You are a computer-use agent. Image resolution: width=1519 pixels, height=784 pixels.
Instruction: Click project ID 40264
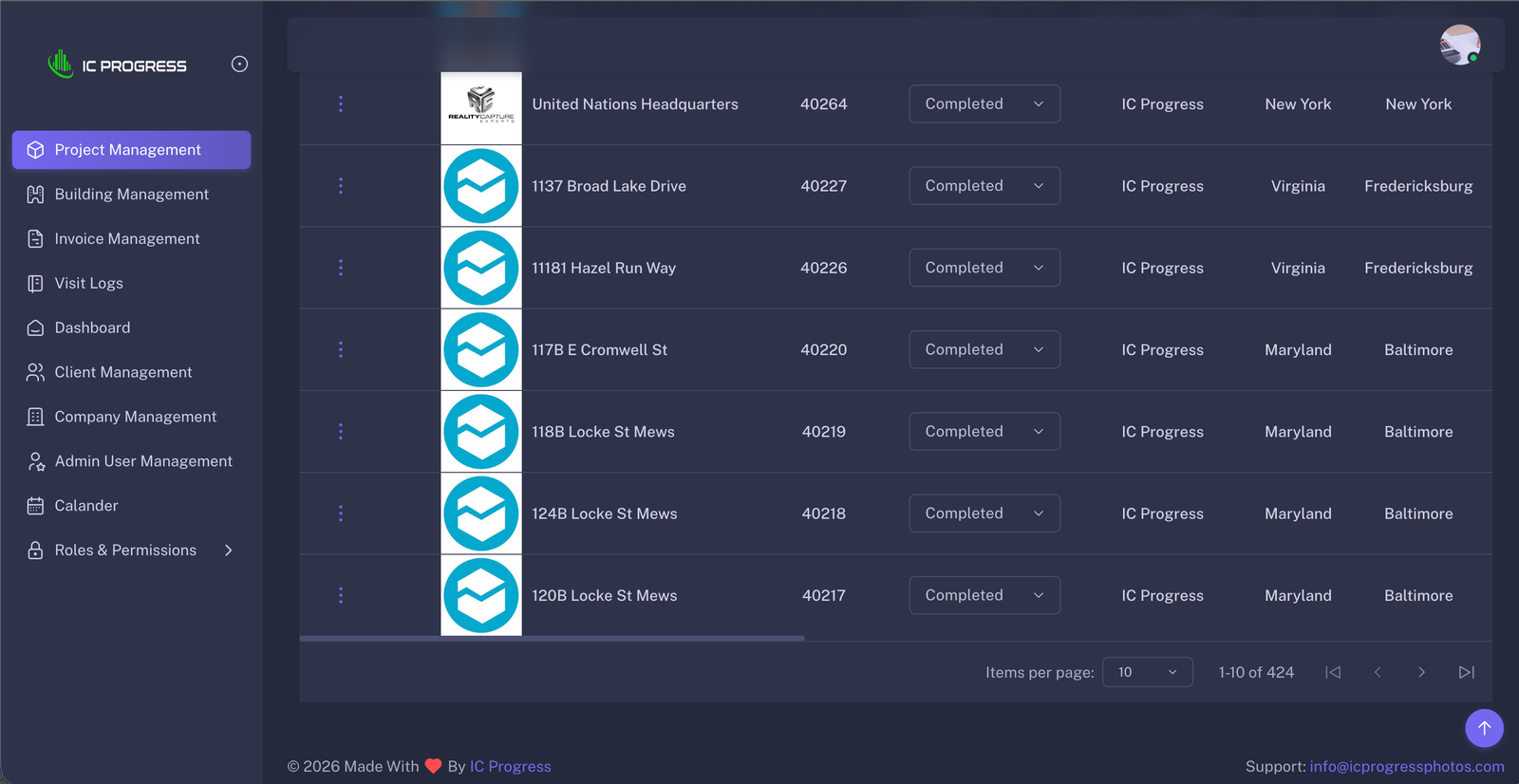tap(823, 104)
